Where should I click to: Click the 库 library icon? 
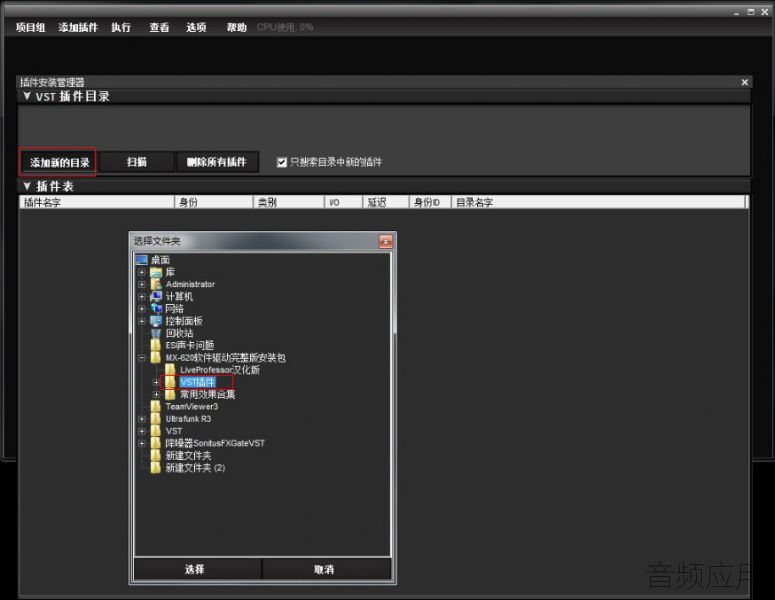pyautogui.click(x=156, y=272)
